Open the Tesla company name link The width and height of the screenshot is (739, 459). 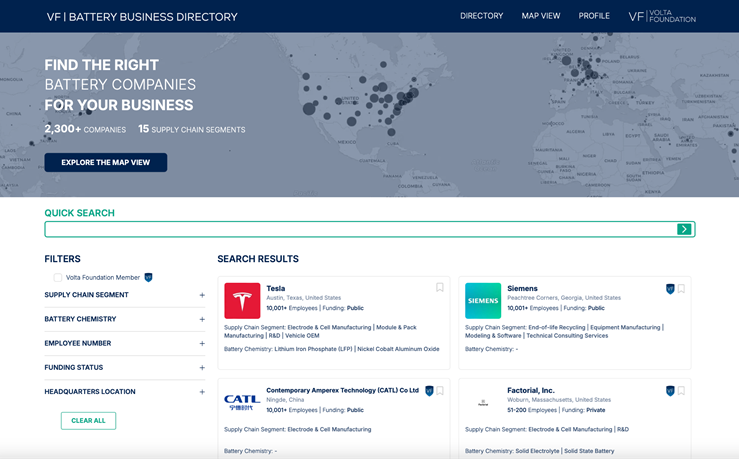click(x=276, y=288)
